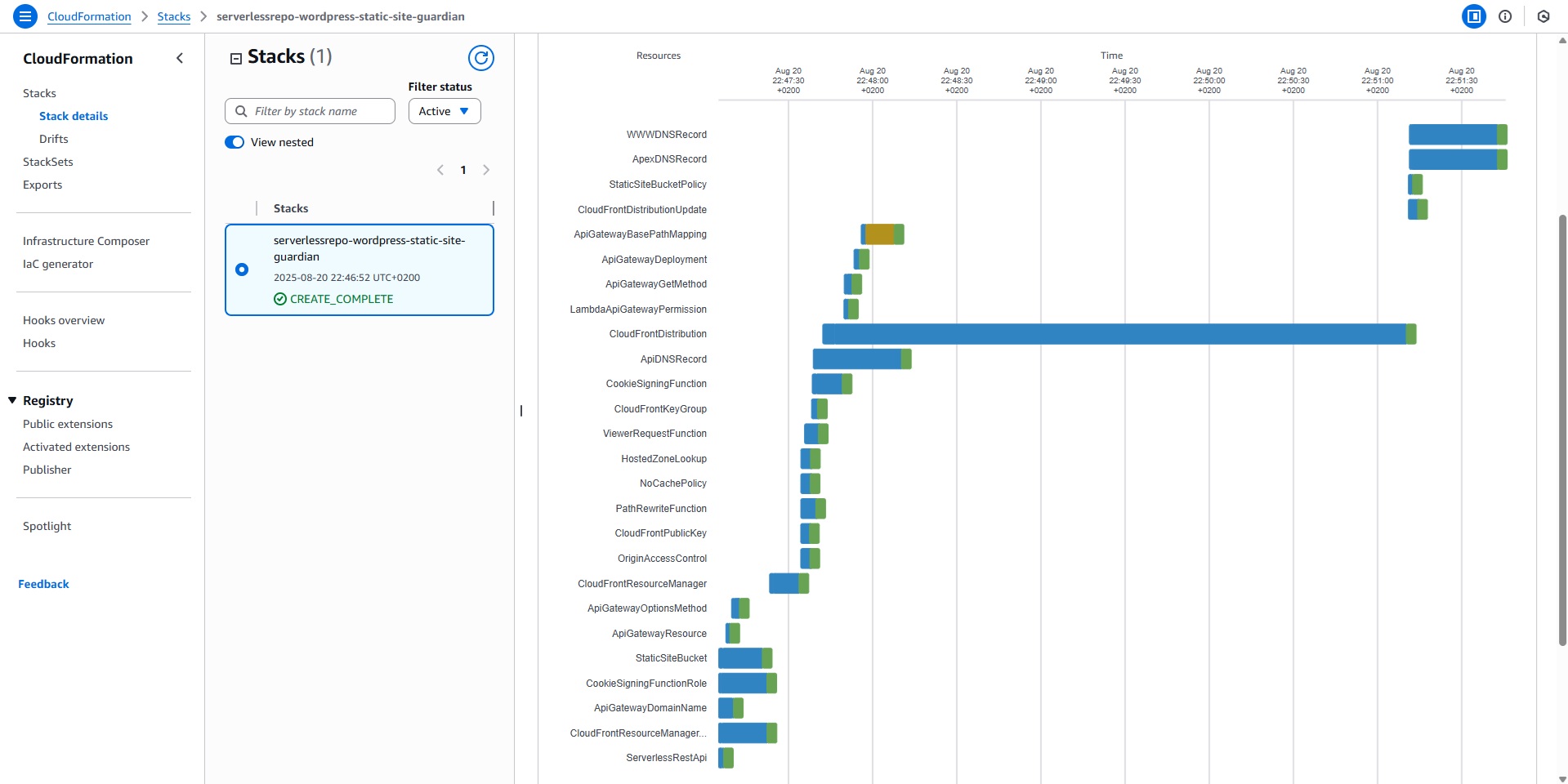Click the CloudFrontResourceManager timeline bar
The width and height of the screenshot is (1568, 784).
(788, 583)
